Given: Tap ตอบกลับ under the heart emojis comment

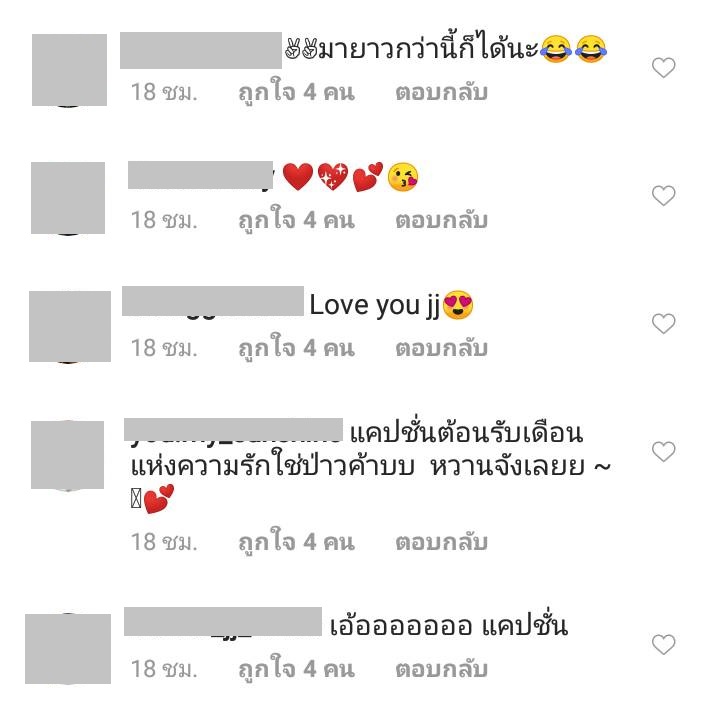Looking at the screenshot, I should (441, 220).
